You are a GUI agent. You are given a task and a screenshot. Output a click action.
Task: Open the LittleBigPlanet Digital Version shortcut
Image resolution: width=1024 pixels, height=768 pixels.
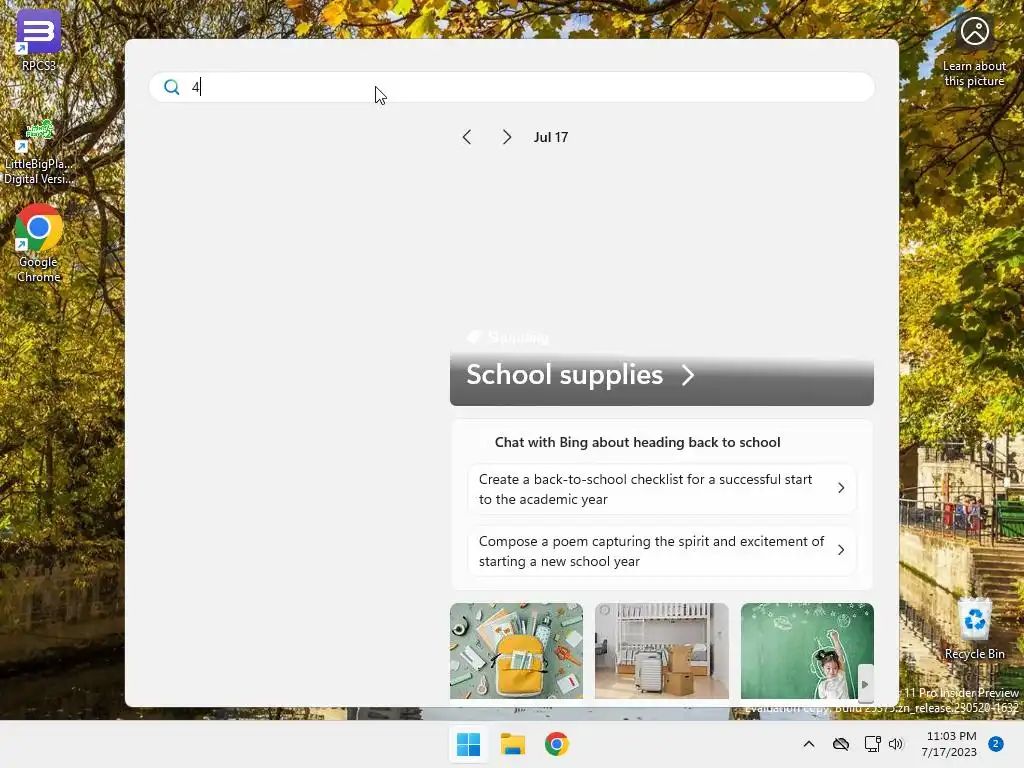point(39,152)
